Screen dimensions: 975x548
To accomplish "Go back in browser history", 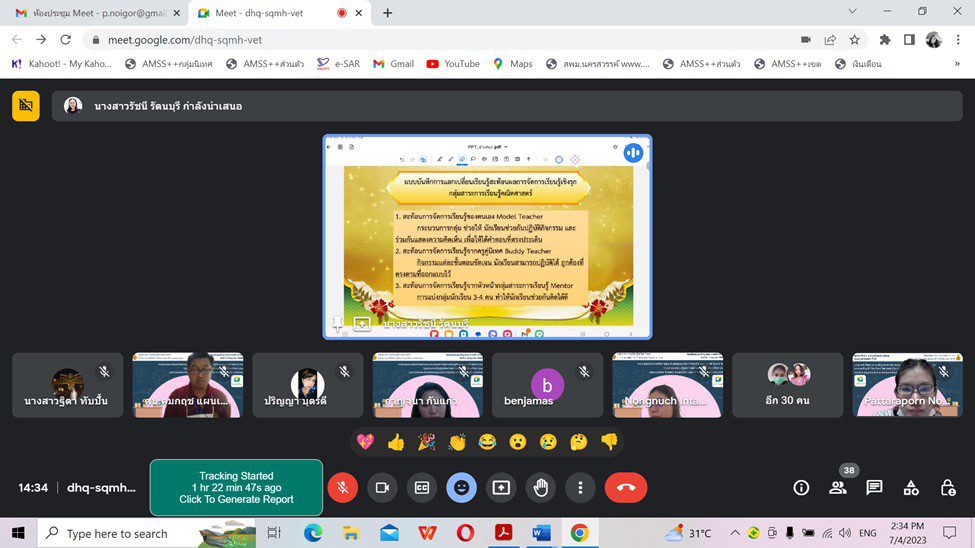I will [x=17, y=40].
